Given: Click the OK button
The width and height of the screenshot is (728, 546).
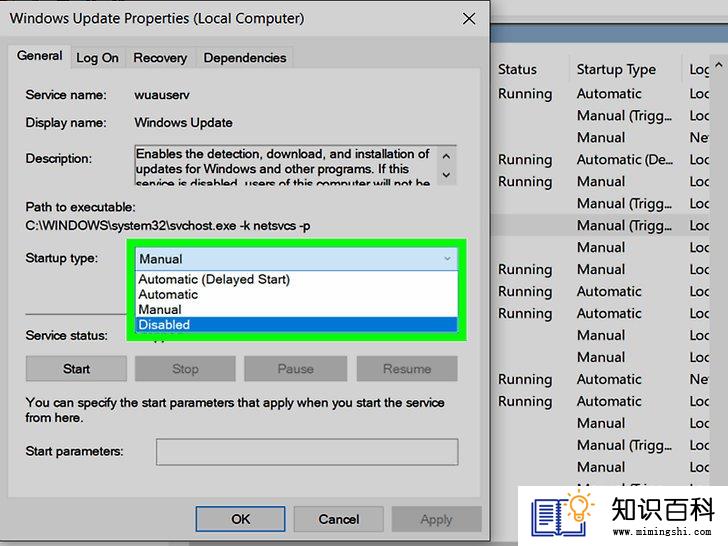Looking at the screenshot, I should tap(240, 519).
